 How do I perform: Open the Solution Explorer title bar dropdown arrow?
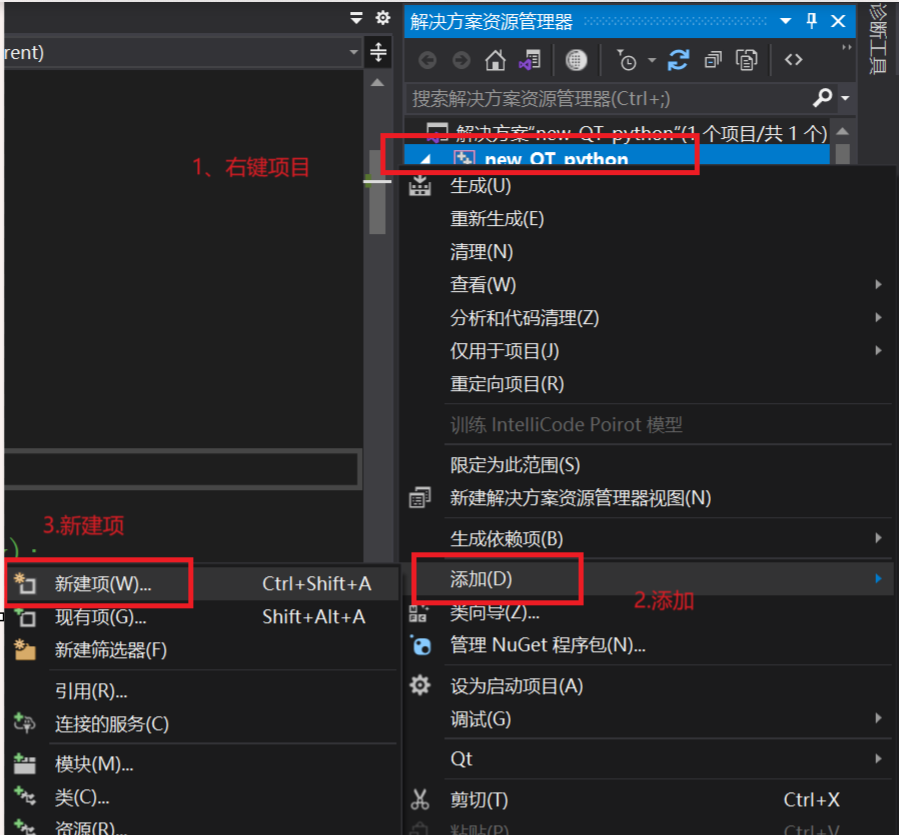786,21
